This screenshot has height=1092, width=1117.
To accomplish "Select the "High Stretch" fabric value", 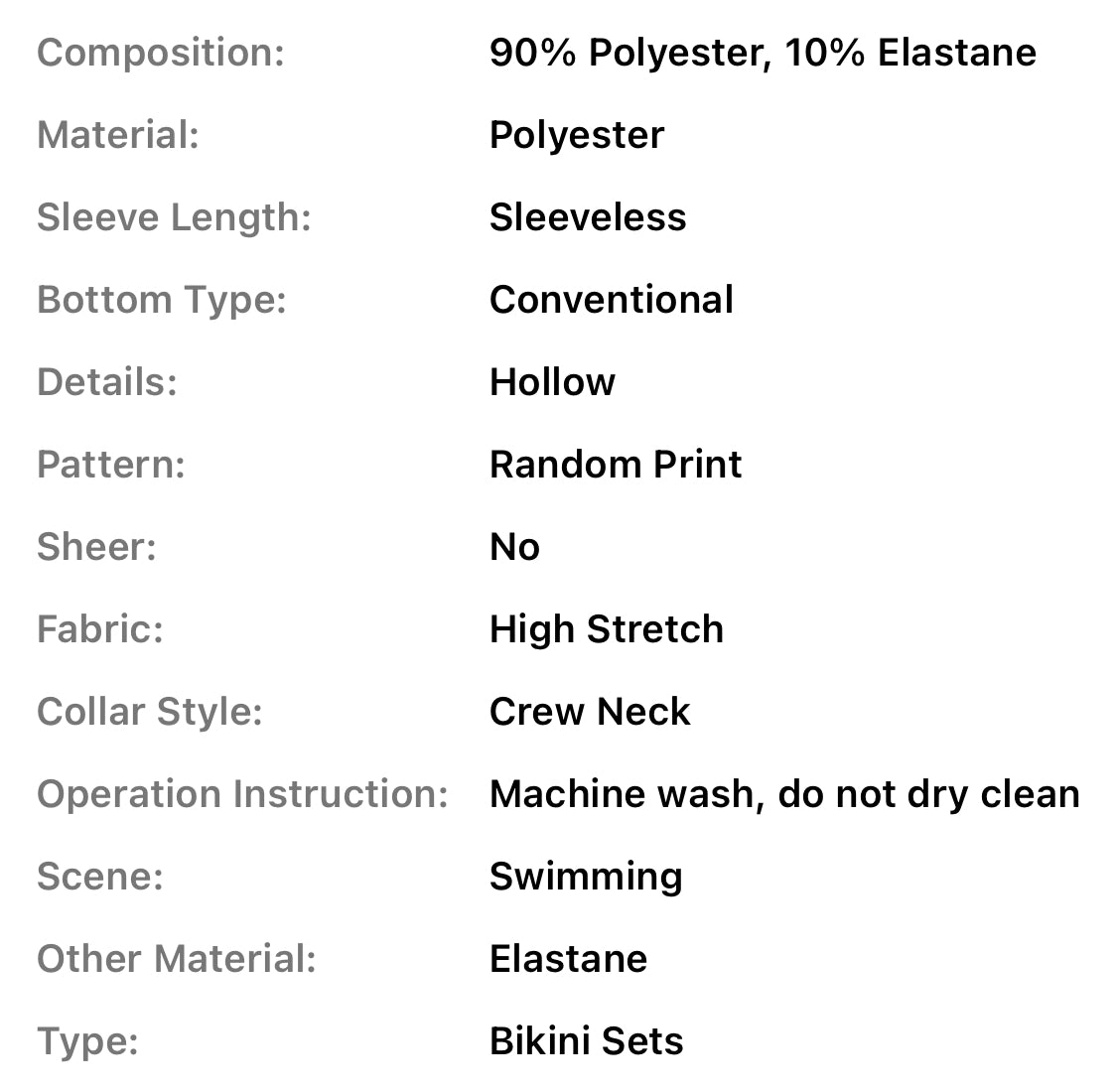I will coord(607,629).
